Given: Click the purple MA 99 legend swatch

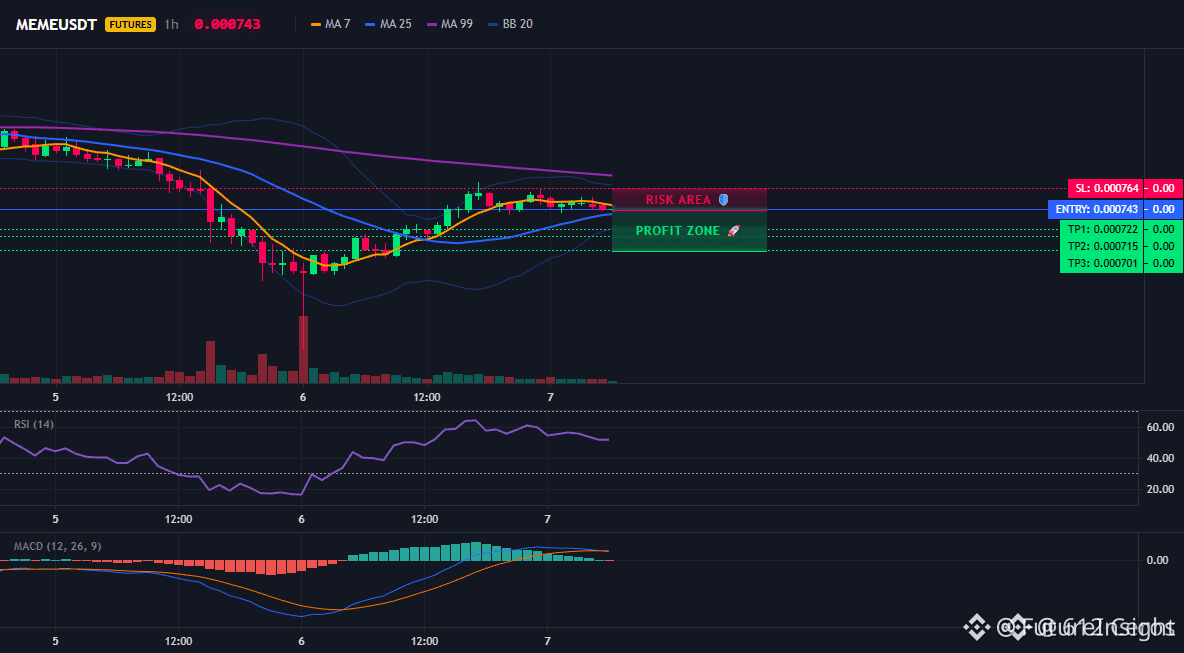Looking at the screenshot, I should coord(433,24).
